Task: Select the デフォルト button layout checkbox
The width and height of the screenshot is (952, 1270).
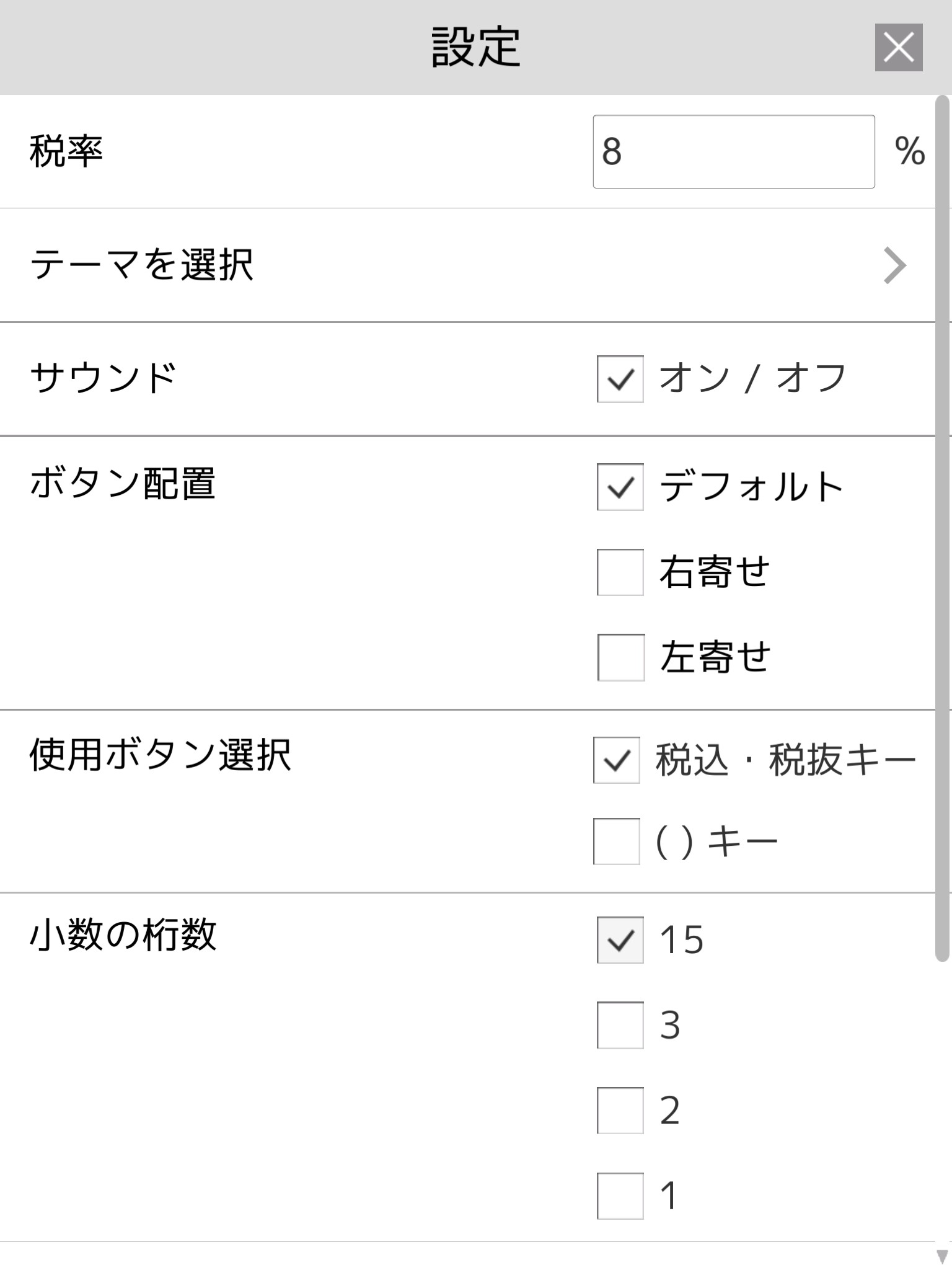Action: pos(620,487)
